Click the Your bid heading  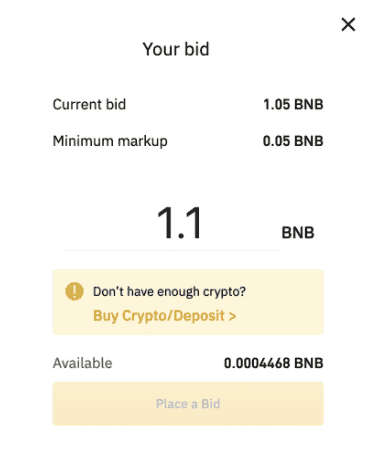tap(176, 49)
